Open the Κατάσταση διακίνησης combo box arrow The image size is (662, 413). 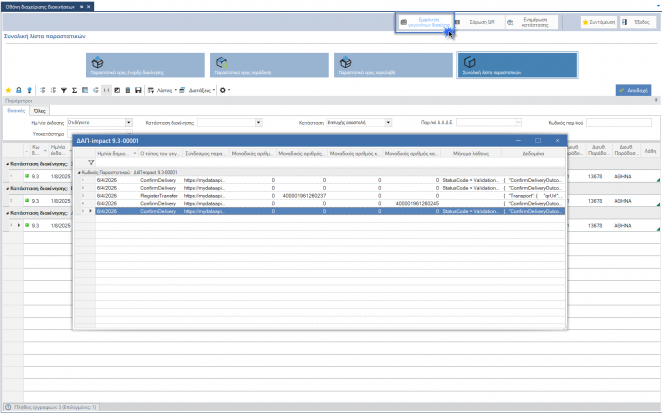click(258, 122)
